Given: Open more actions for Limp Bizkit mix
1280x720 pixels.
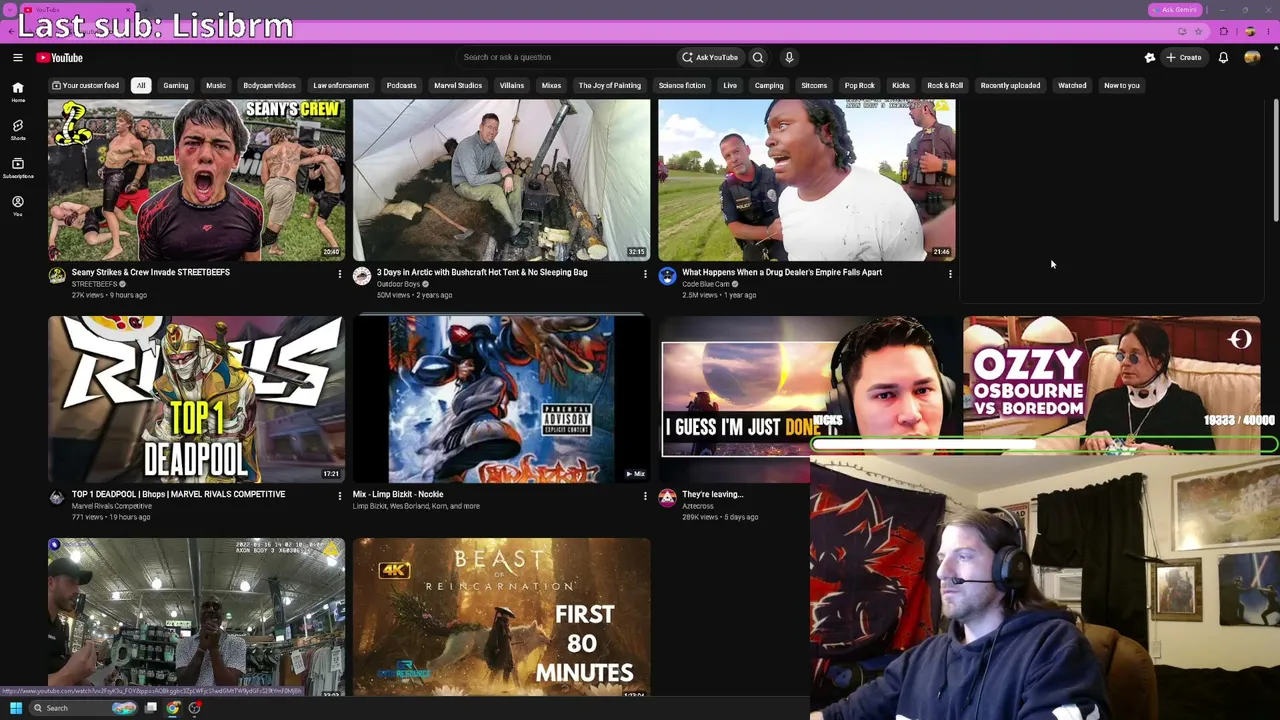Looking at the screenshot, I should click(644, 496).
